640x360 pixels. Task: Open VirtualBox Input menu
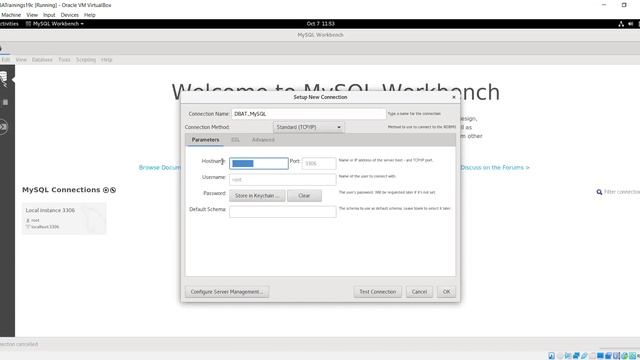49,15
